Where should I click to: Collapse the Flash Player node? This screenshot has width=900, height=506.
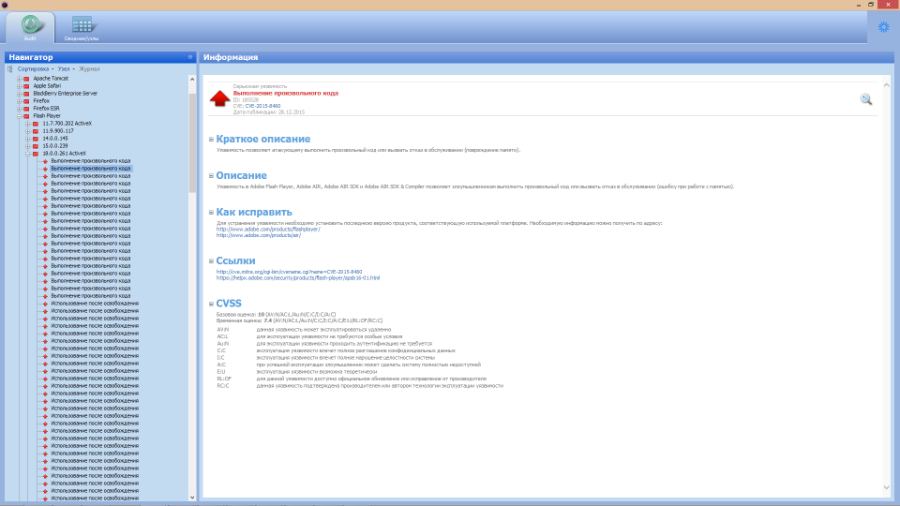19,116
